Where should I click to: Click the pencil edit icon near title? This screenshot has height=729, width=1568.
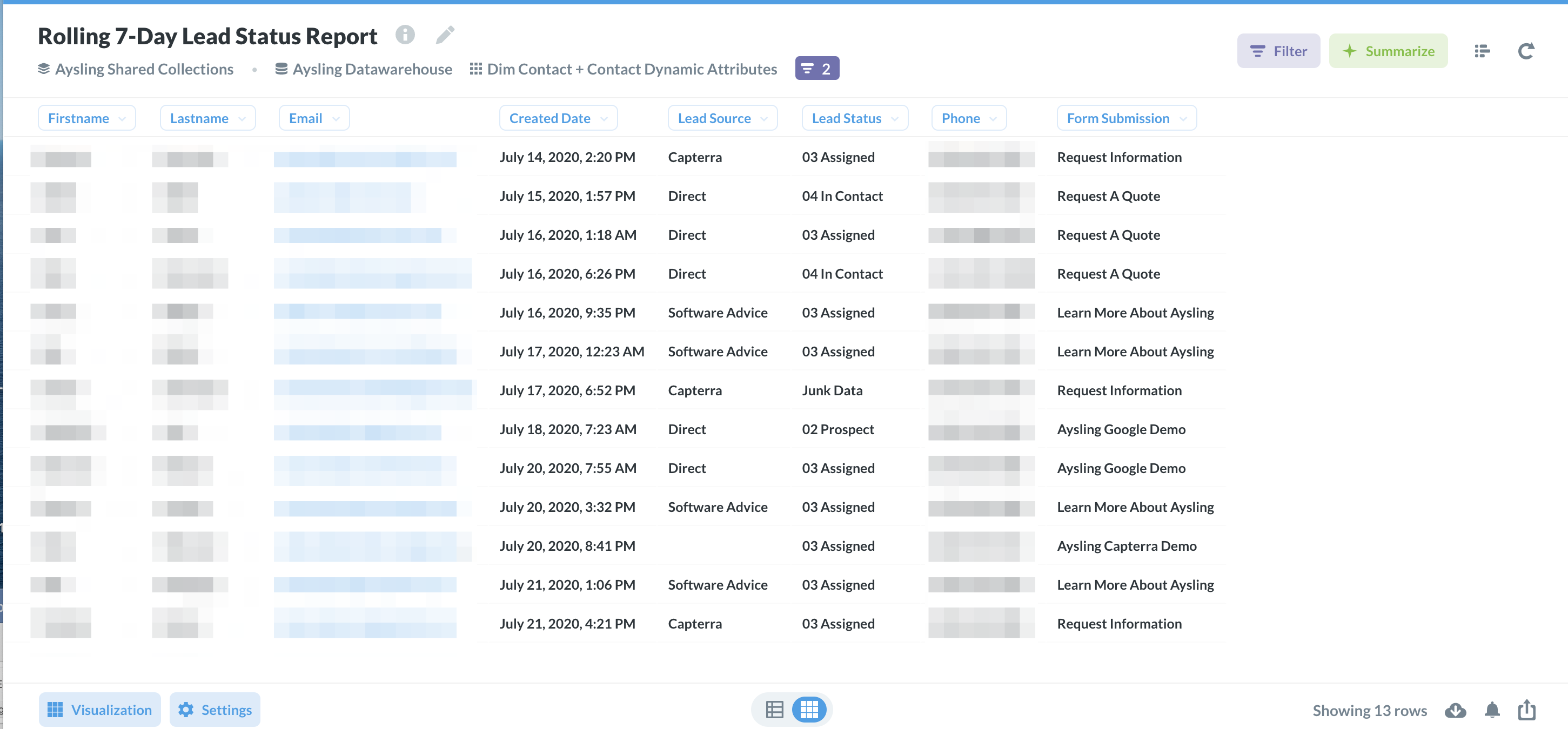point(445,35)
